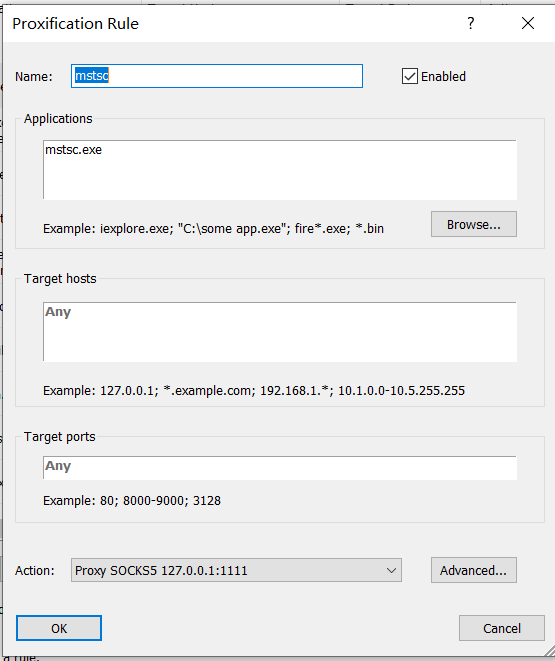Click the mstsc.exe entry text
555x661 pixels.
(74, 150)
